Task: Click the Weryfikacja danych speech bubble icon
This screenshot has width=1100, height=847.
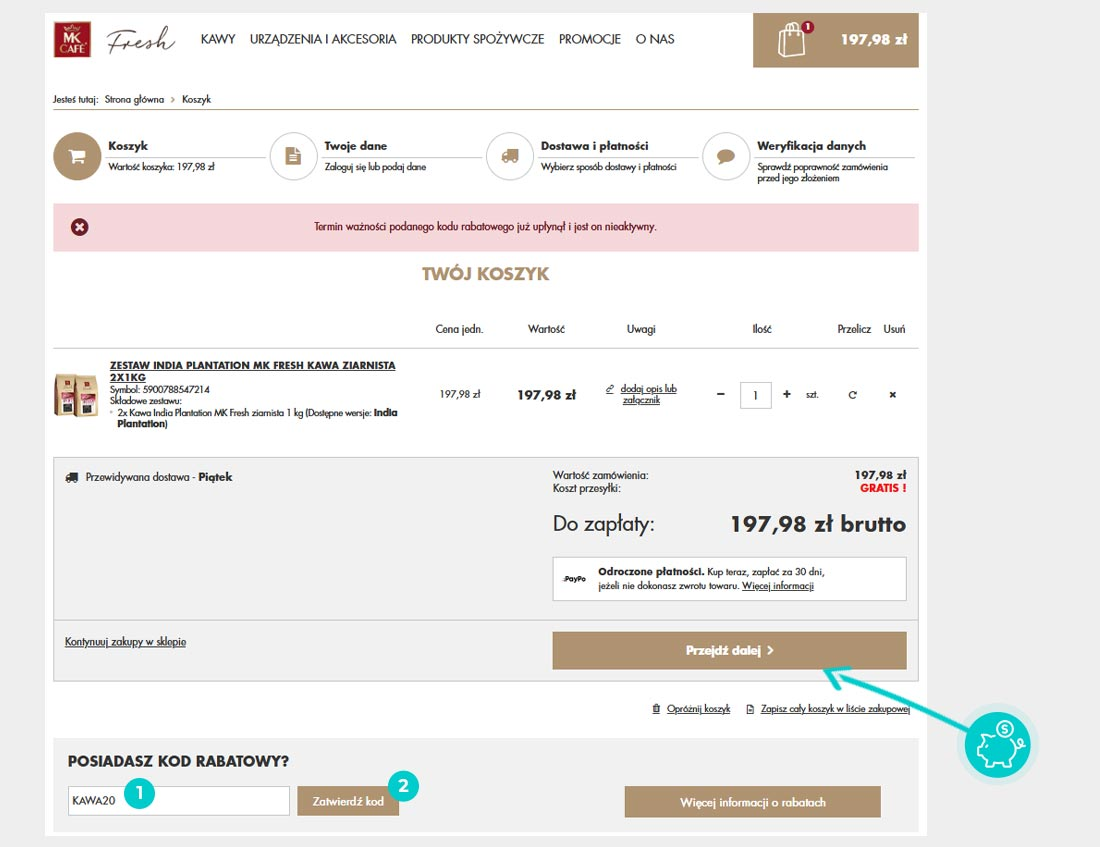Action: click(726, 157)
